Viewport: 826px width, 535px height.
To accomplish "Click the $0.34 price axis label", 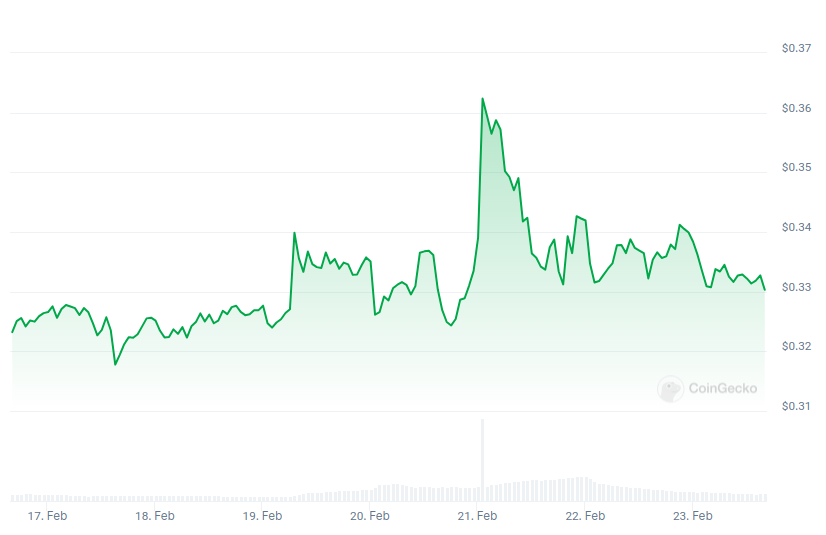I will [x=796, y=227].
